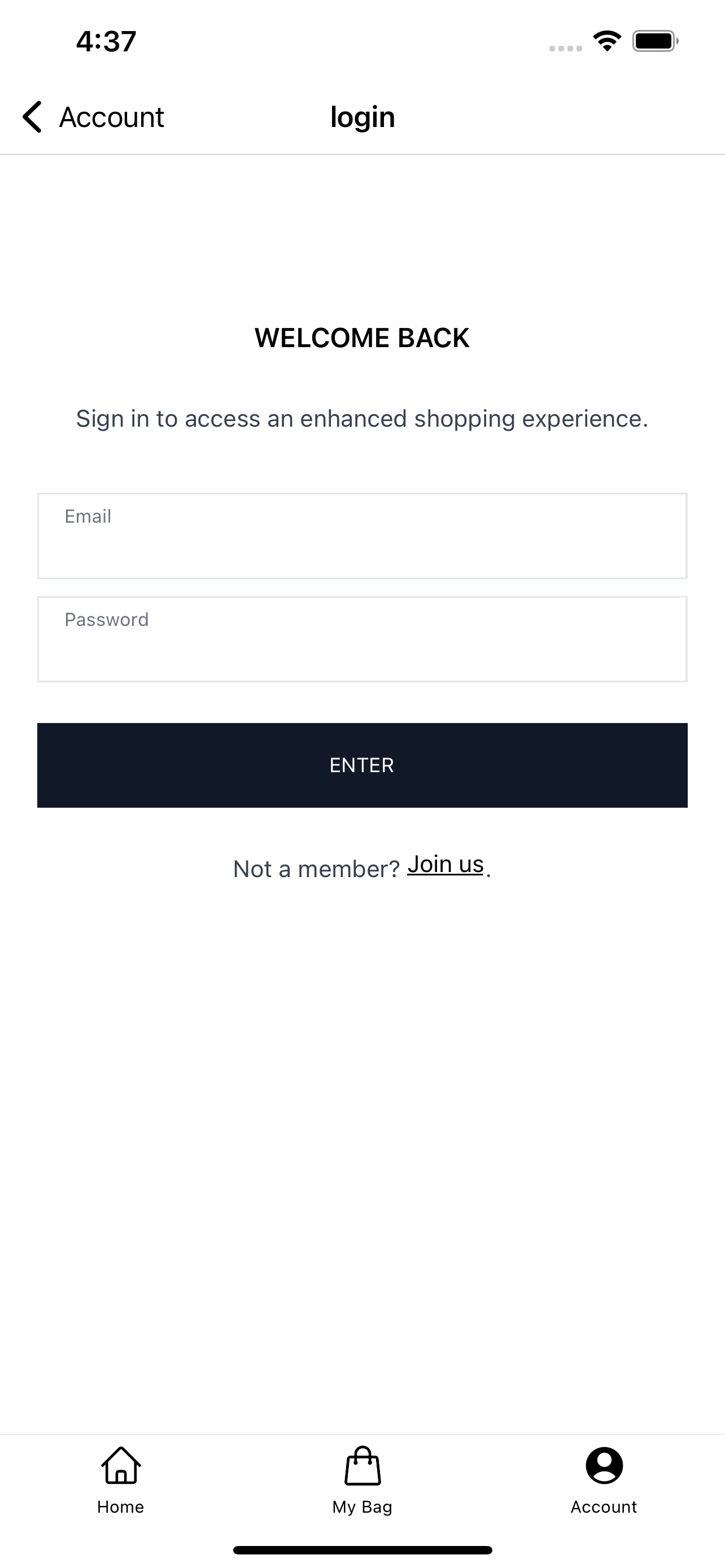Tap the back chevron arrow
This screenshot has width=725, height=1568.
pos(32,117)
